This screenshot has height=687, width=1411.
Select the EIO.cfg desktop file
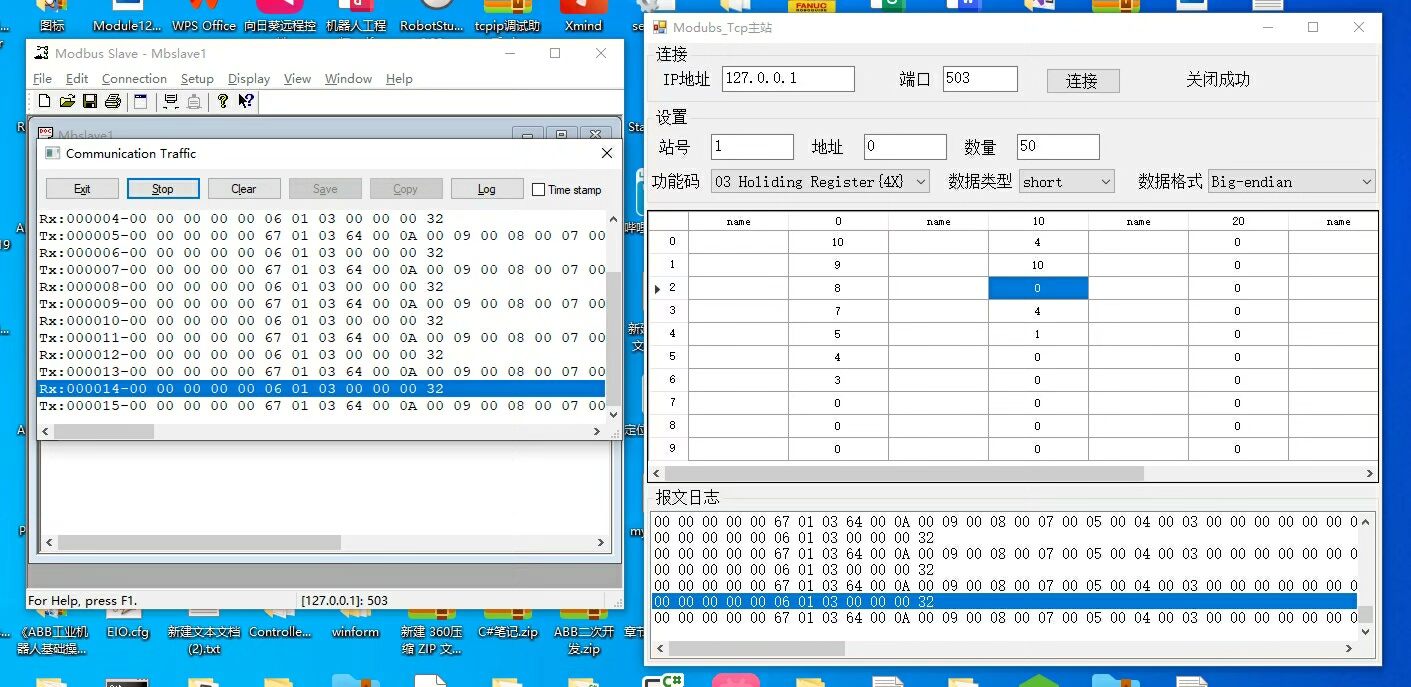point(127,624)
